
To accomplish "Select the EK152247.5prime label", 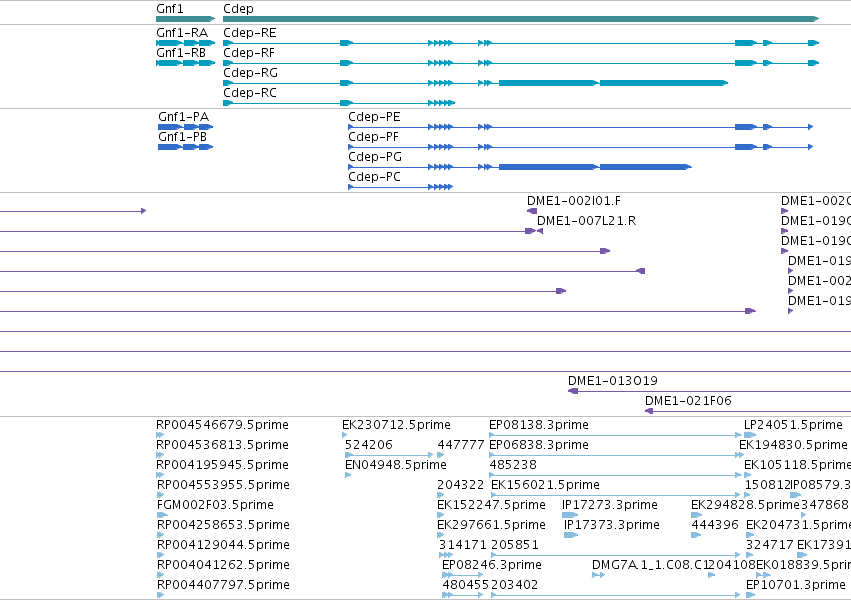I will coord(491,505).
